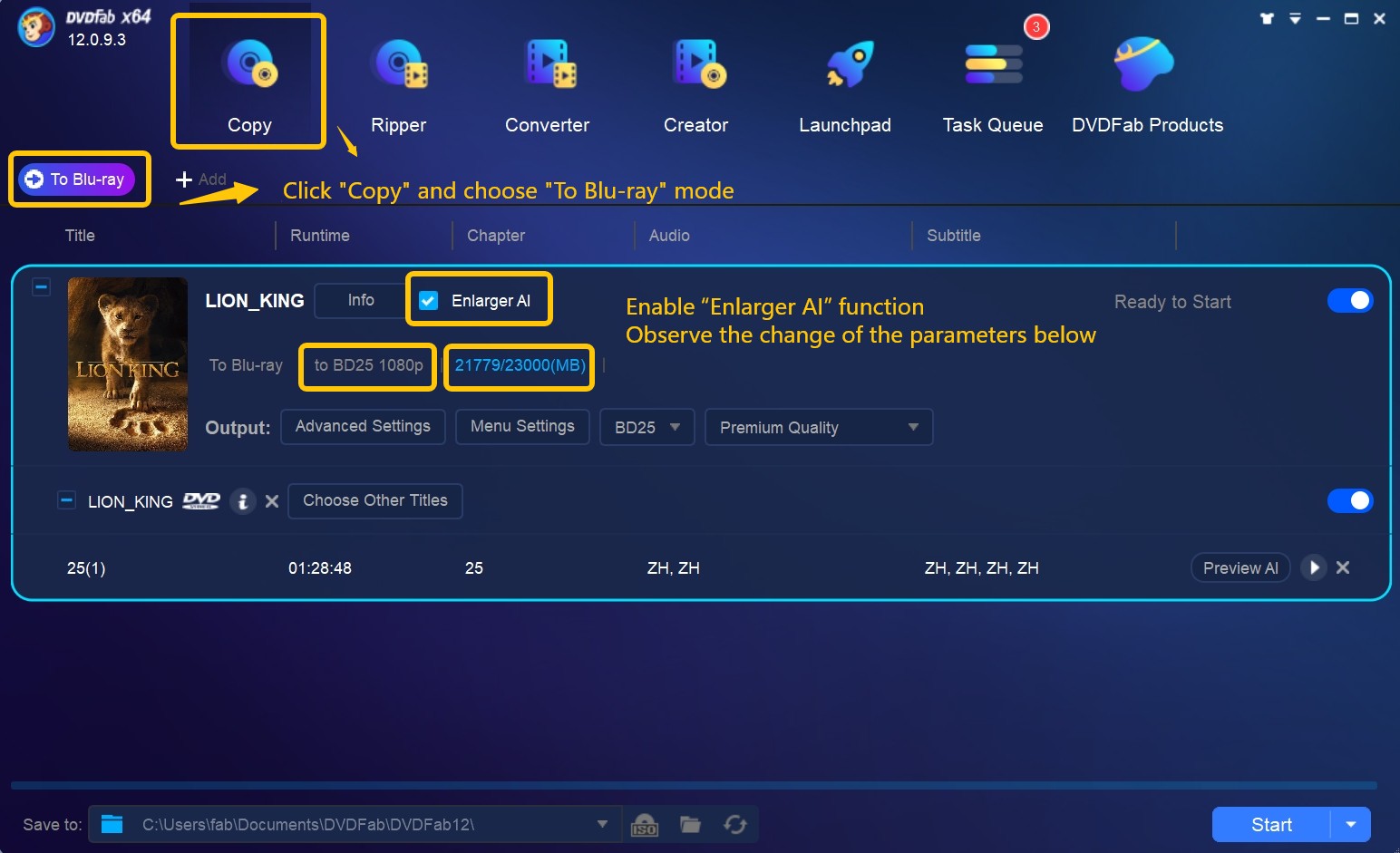This screenshot has width=1400, height=853.
Task: Click the blue folder destination icon
Action: [112, 824]
